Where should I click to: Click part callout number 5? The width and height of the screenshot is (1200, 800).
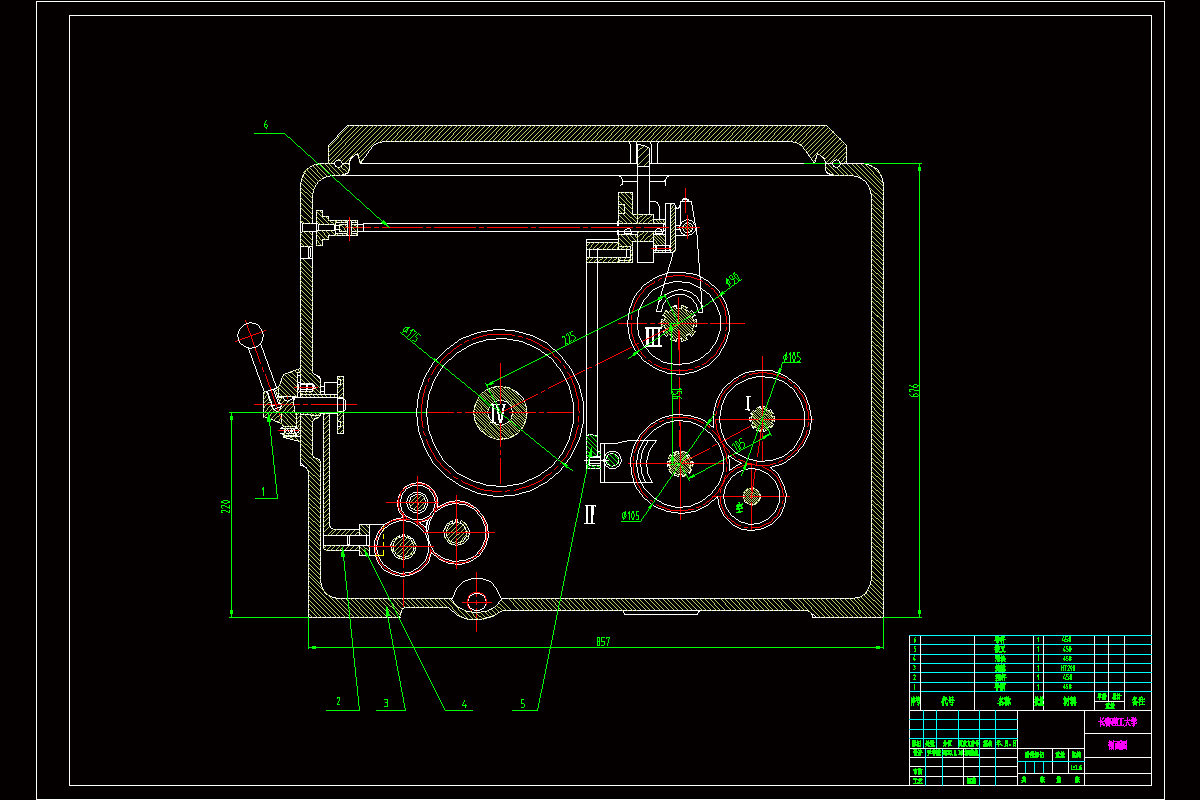click(x=522, y=703)
